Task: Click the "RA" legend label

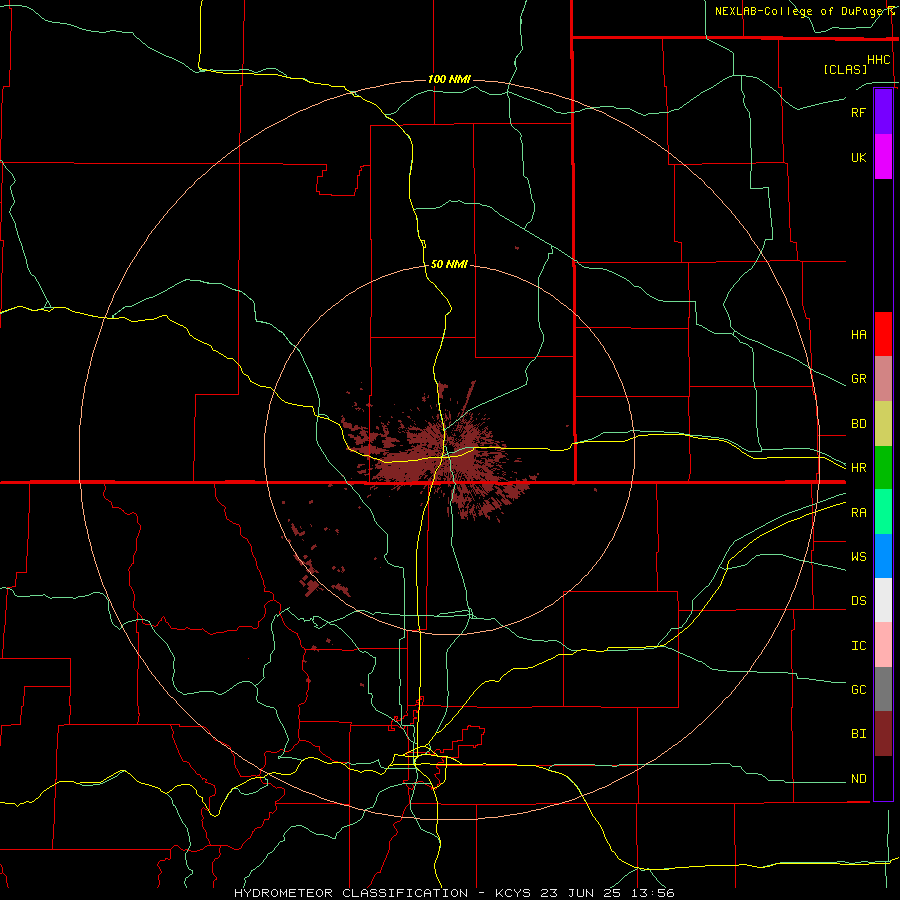Action: (858, 513)
